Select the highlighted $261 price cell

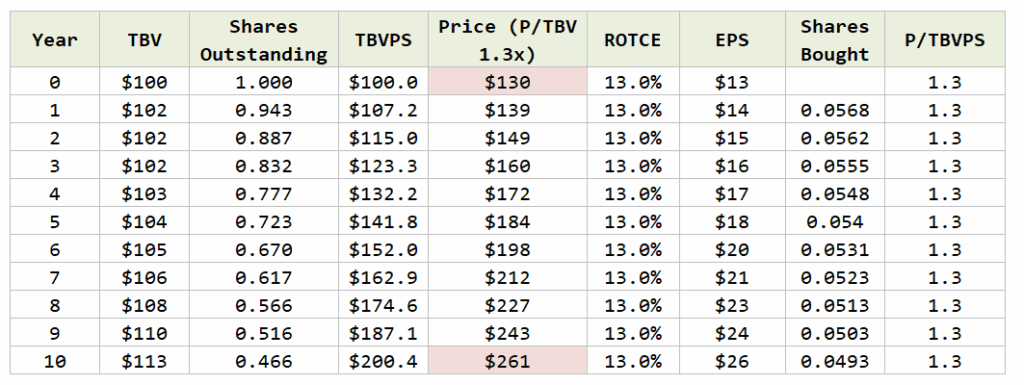tap(507, 361)
